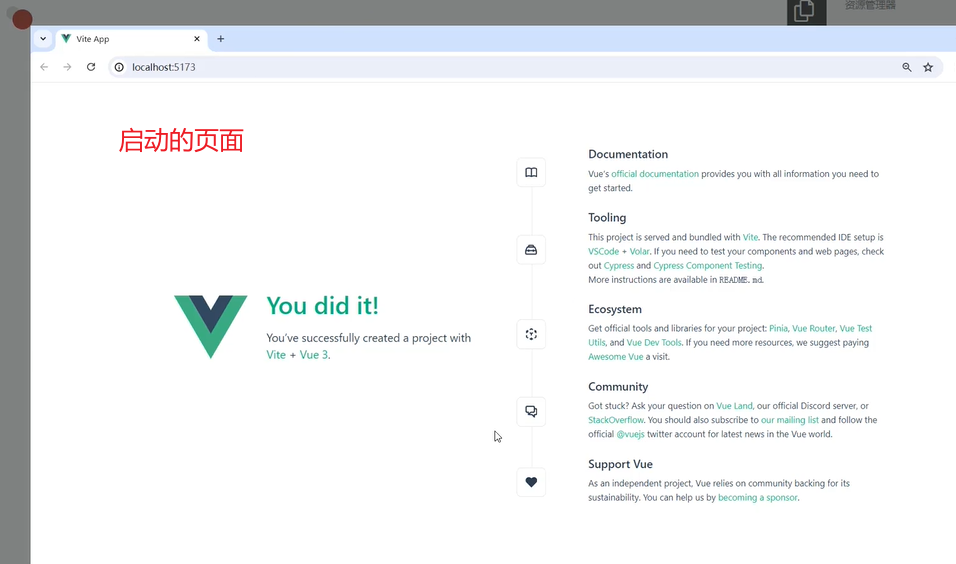Reload the localhost page
Screen dimensions: 956x564
point(91,67)
